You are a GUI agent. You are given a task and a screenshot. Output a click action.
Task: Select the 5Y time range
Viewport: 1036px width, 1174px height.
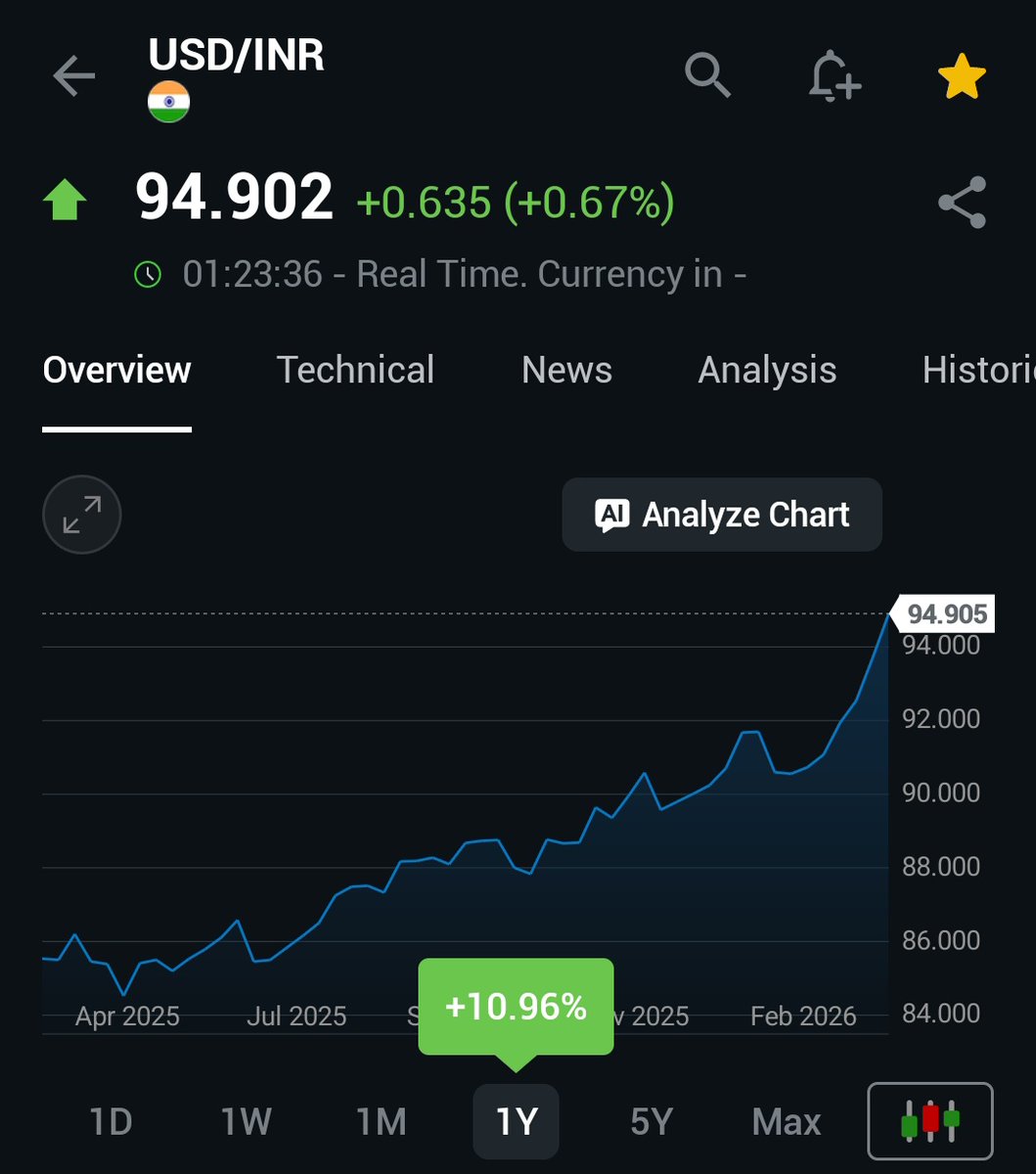(x=652, y=1121)
